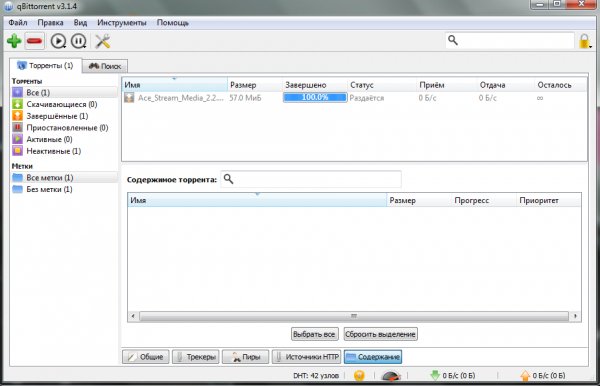The image size is (600, 386).
Task: Click the download speed 0 Б/с indicator
Action: pyautogui.click(x=453, y=376)
